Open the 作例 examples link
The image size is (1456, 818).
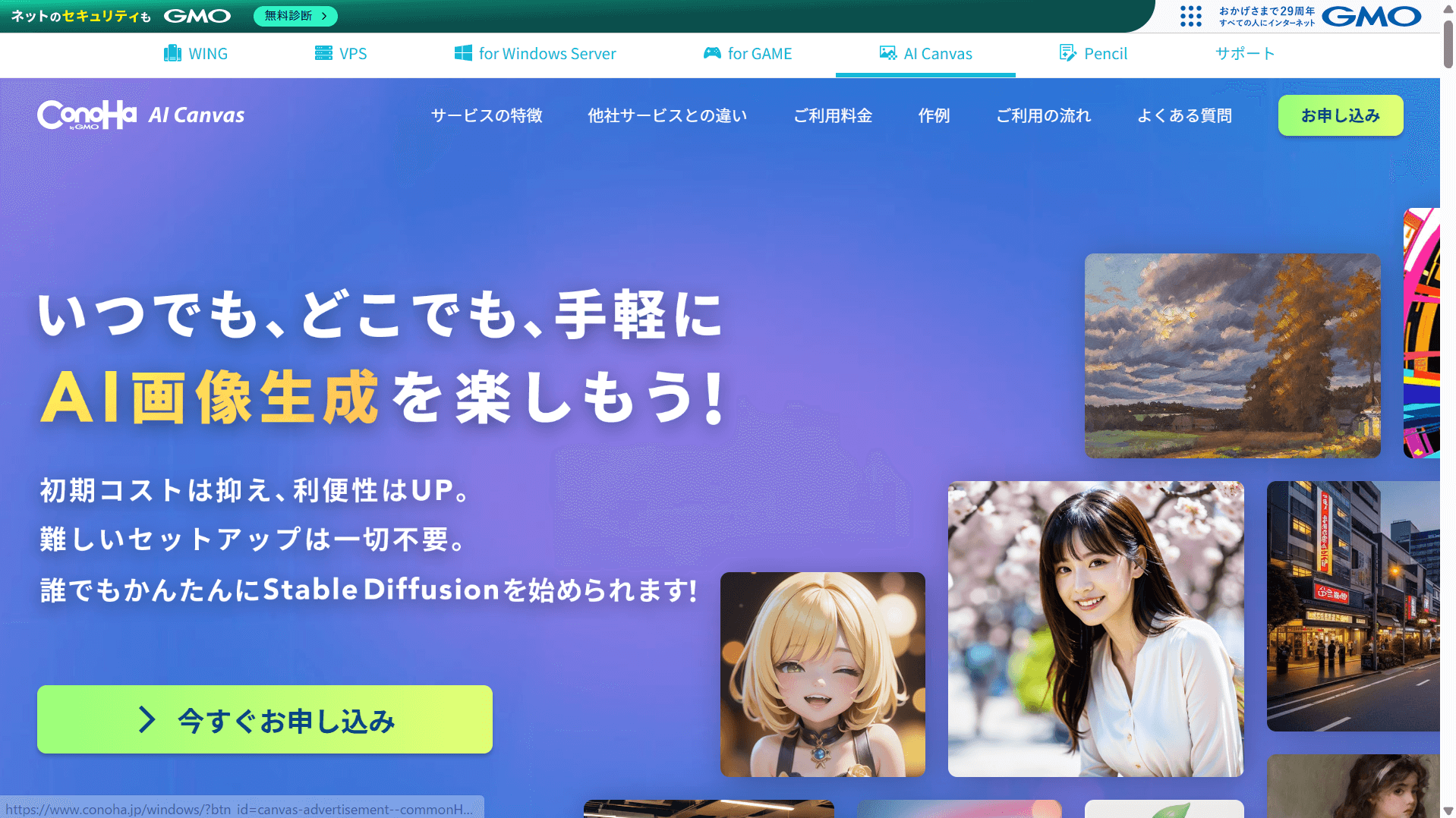934,115
